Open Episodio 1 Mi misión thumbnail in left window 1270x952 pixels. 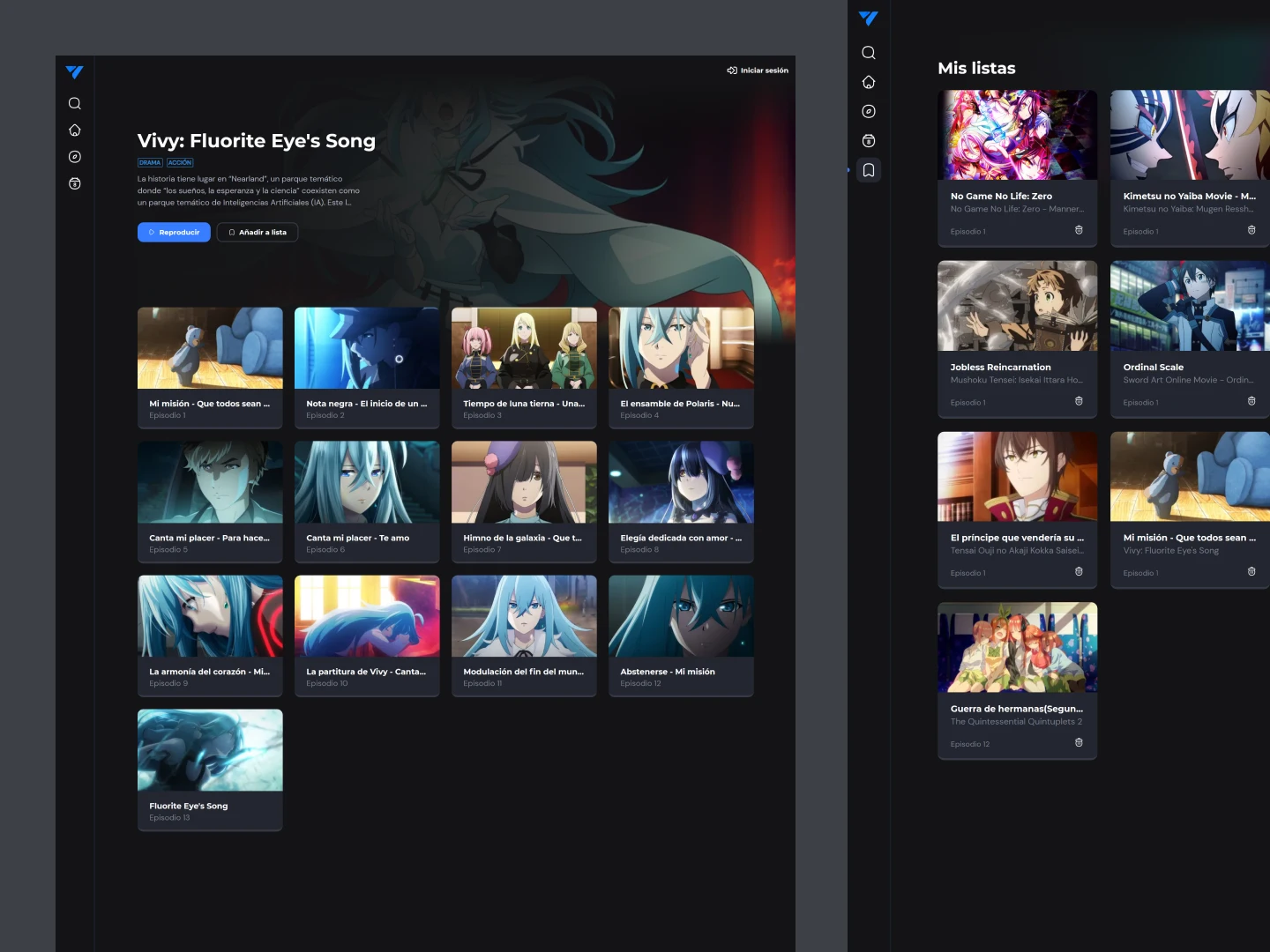(210, 348)
